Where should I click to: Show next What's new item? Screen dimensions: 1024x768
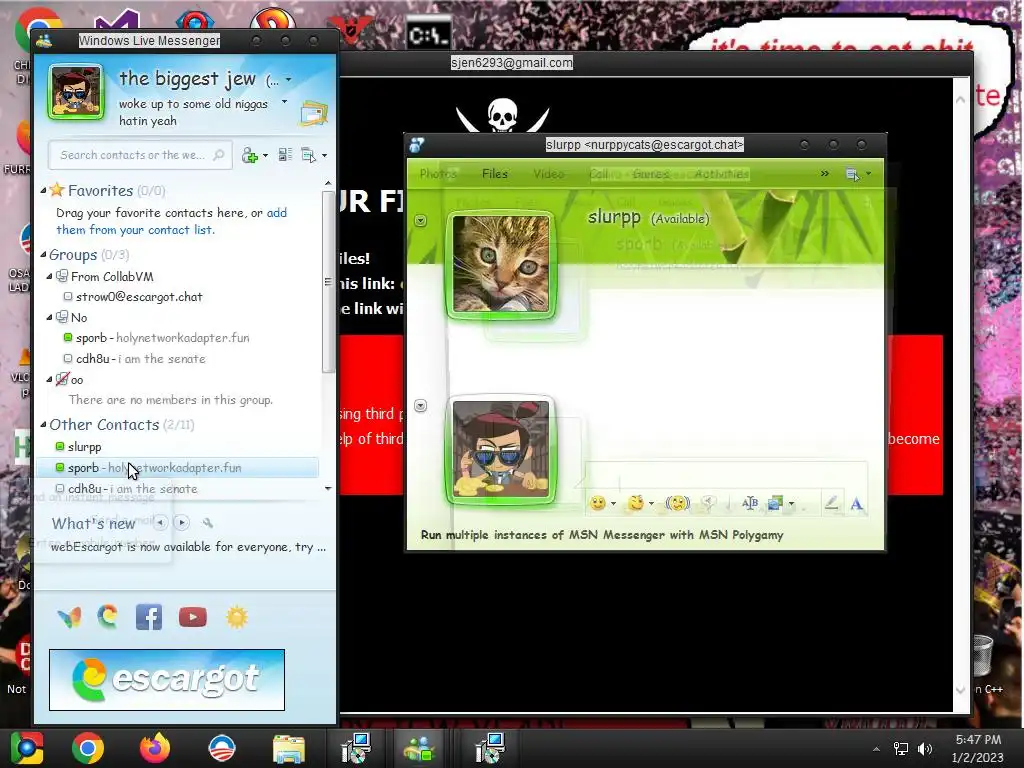pos(182,522)
